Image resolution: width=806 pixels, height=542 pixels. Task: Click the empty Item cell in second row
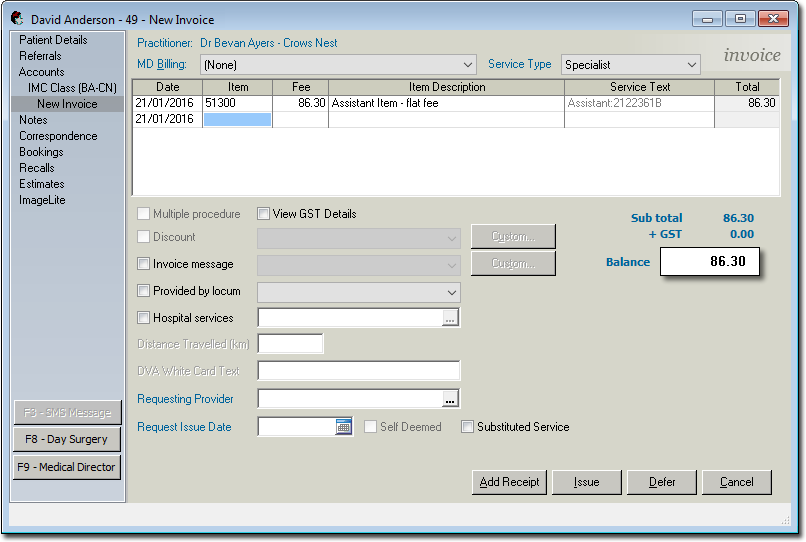click(x=237, y=120)
